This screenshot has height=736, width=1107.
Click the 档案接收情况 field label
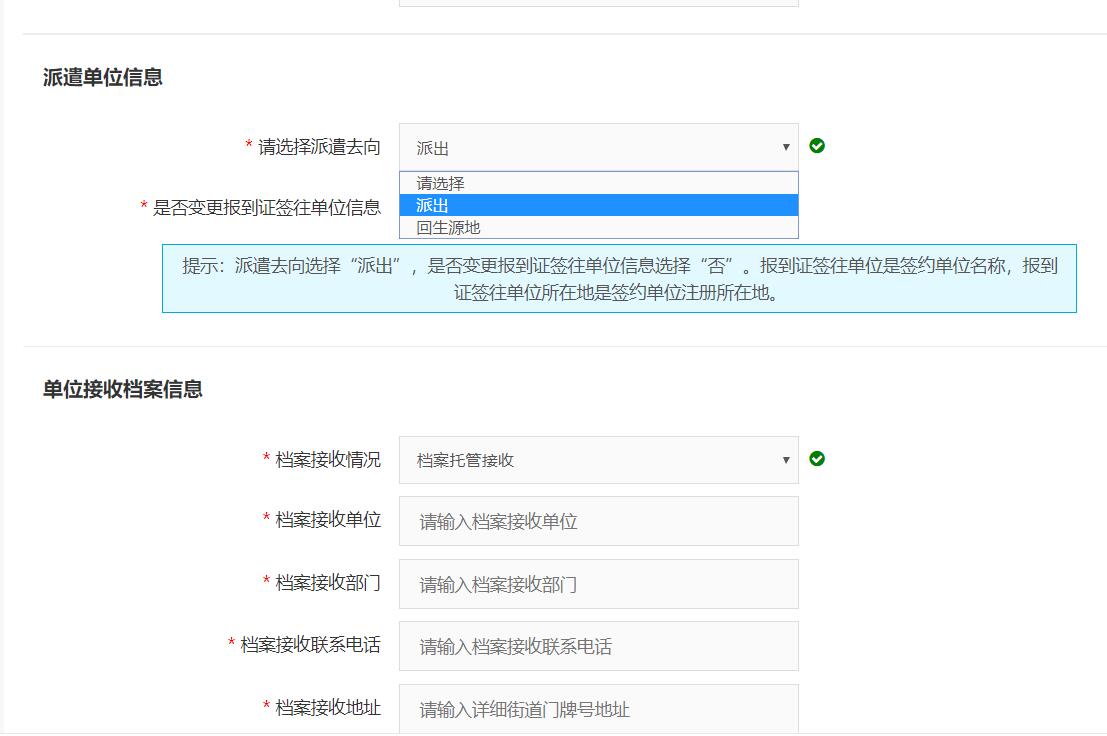click(x=328, y=459)
